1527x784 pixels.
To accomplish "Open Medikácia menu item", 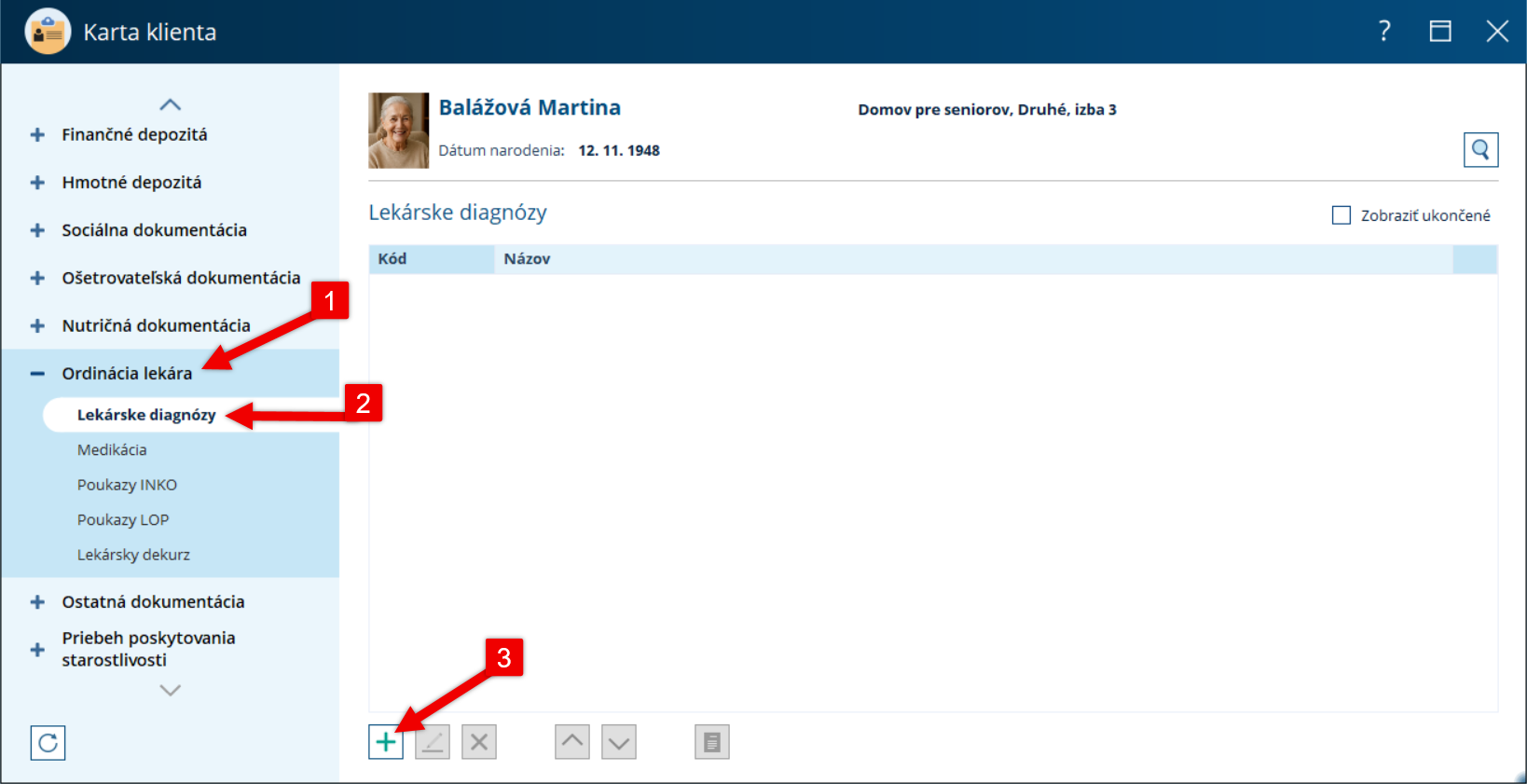I will point(112,449).
